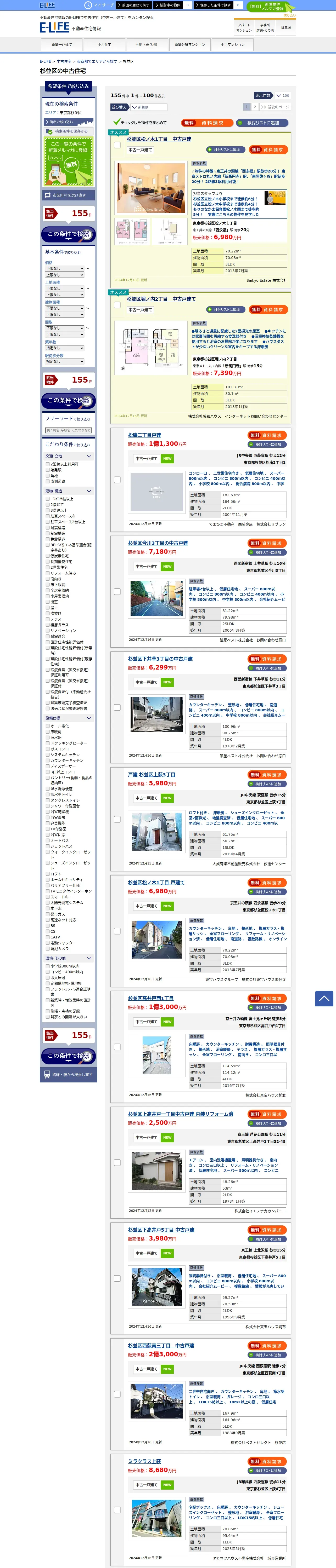Jump to 最後のページ in pagination
Image resolution: width=336 pixels, height=1568 pixels.
tap(275, 107)
